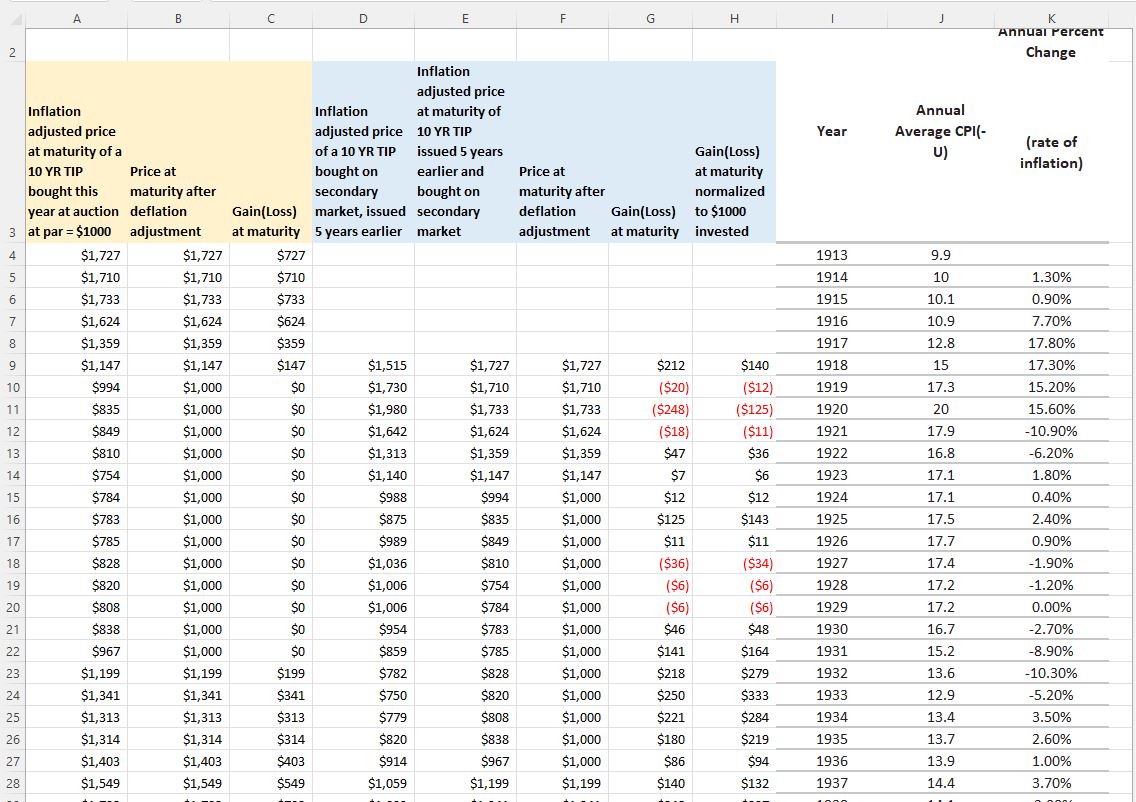Select cell $1,980 in column D
This screenshot has width=1136, height=802.
363,410
